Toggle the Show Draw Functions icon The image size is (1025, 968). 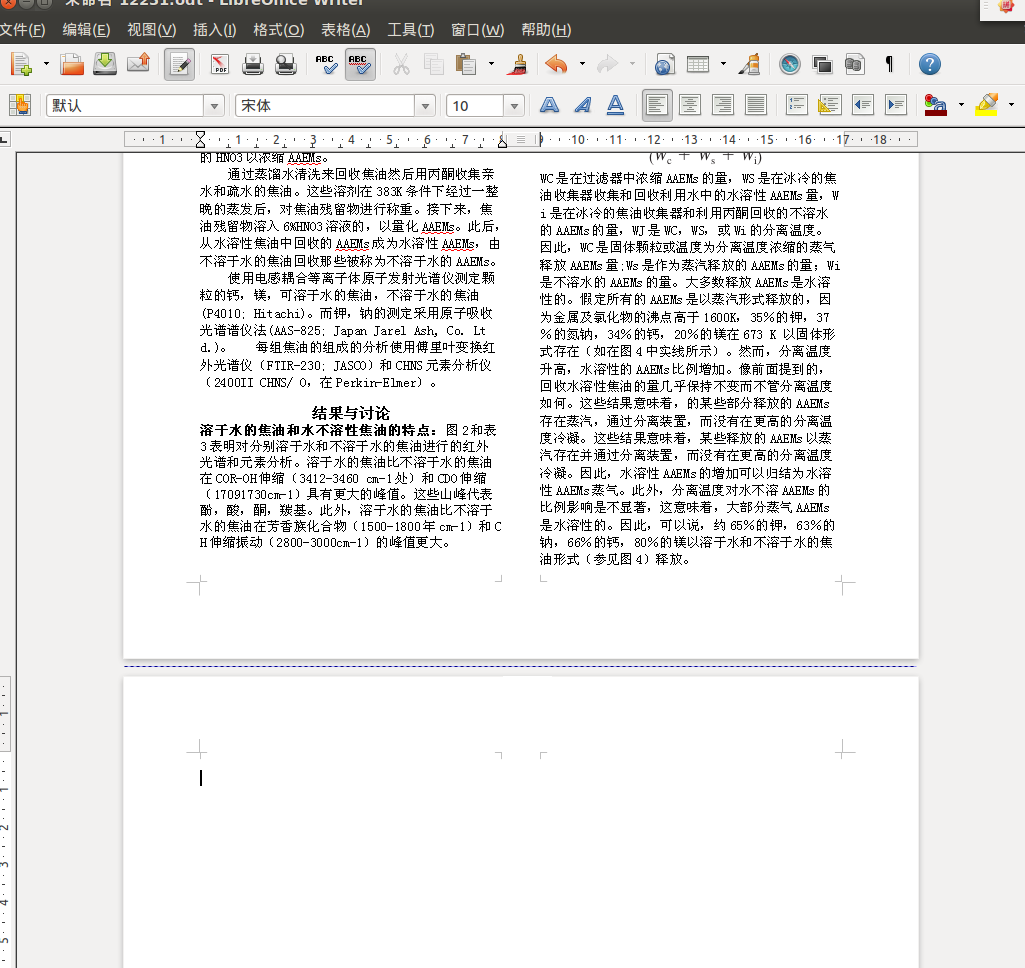tap(749, 64)
